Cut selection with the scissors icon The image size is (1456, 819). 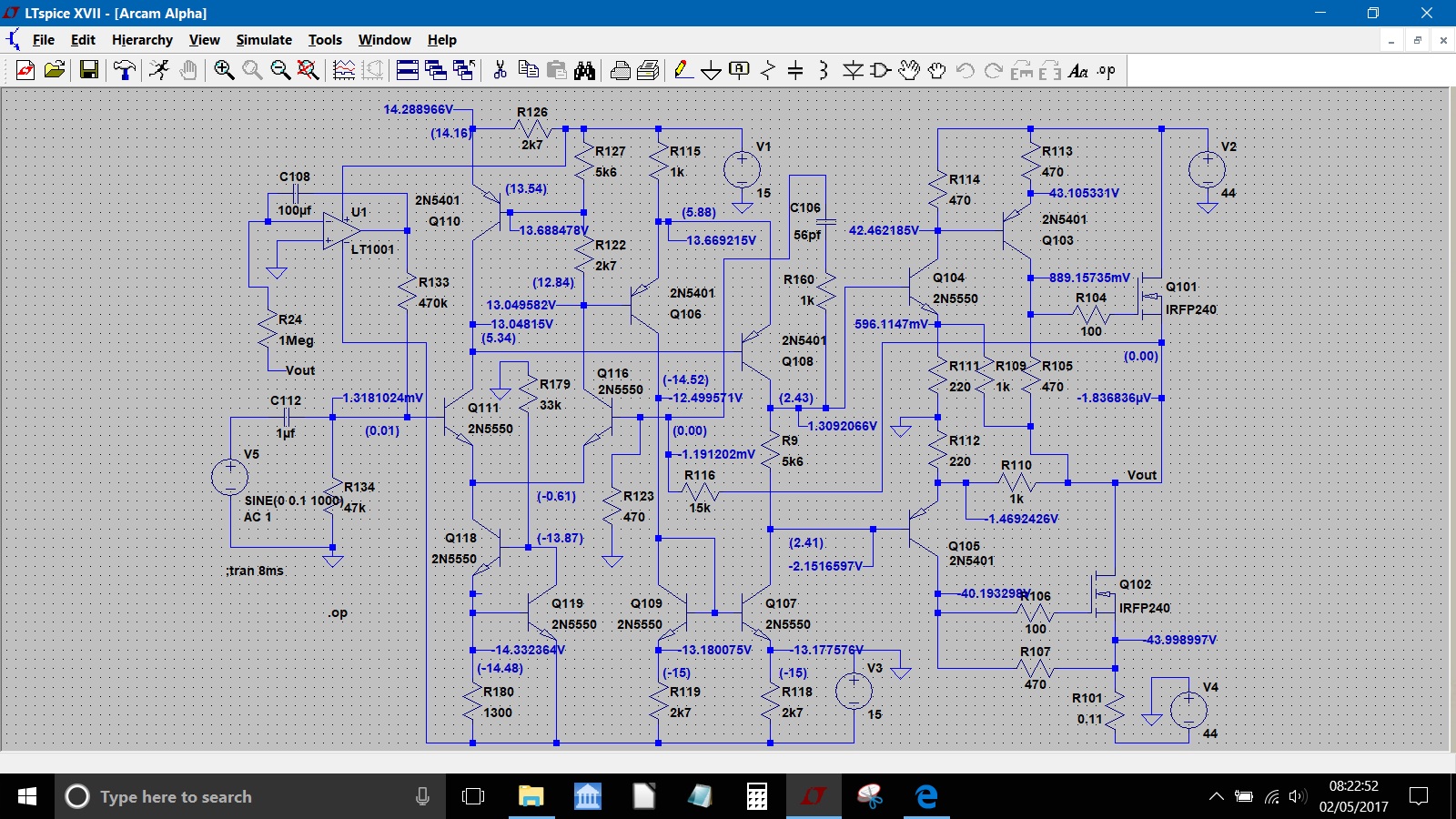pos(500,71)
